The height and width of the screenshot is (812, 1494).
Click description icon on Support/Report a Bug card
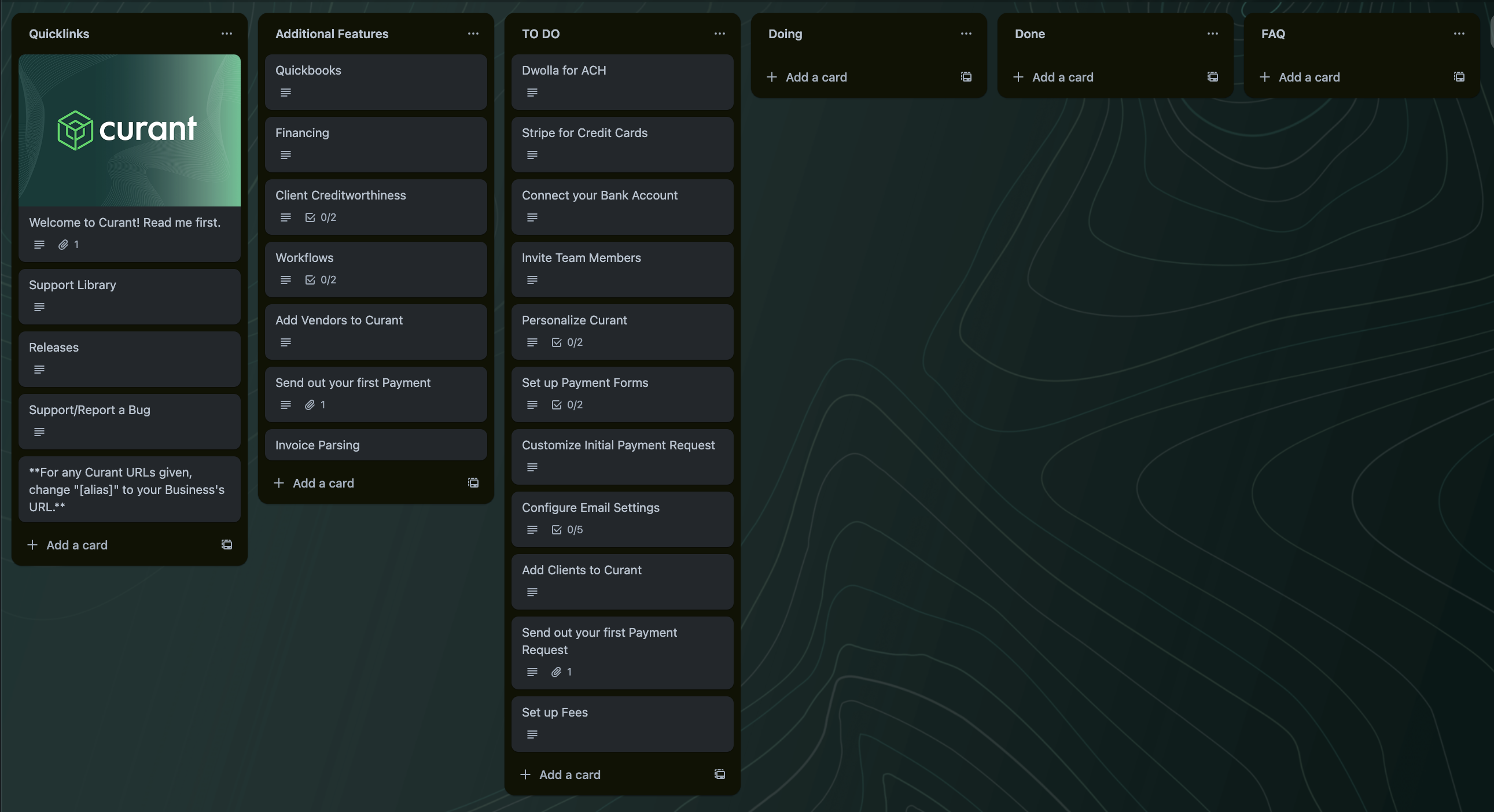click(x=39, y=433)
